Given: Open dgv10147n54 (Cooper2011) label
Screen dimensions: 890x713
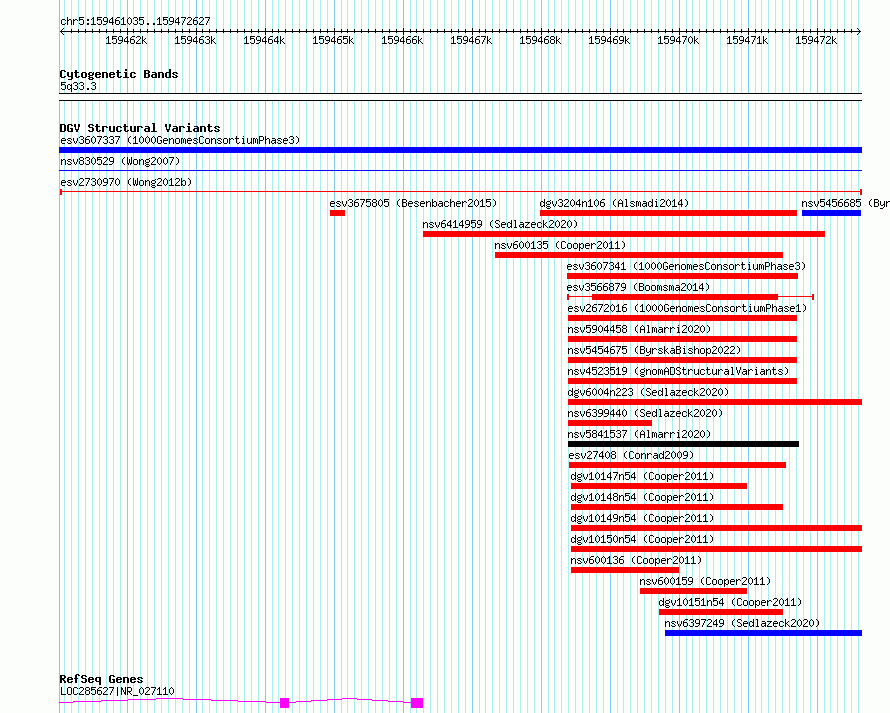Looking at the screenshot, I should [x=643, y=476].
